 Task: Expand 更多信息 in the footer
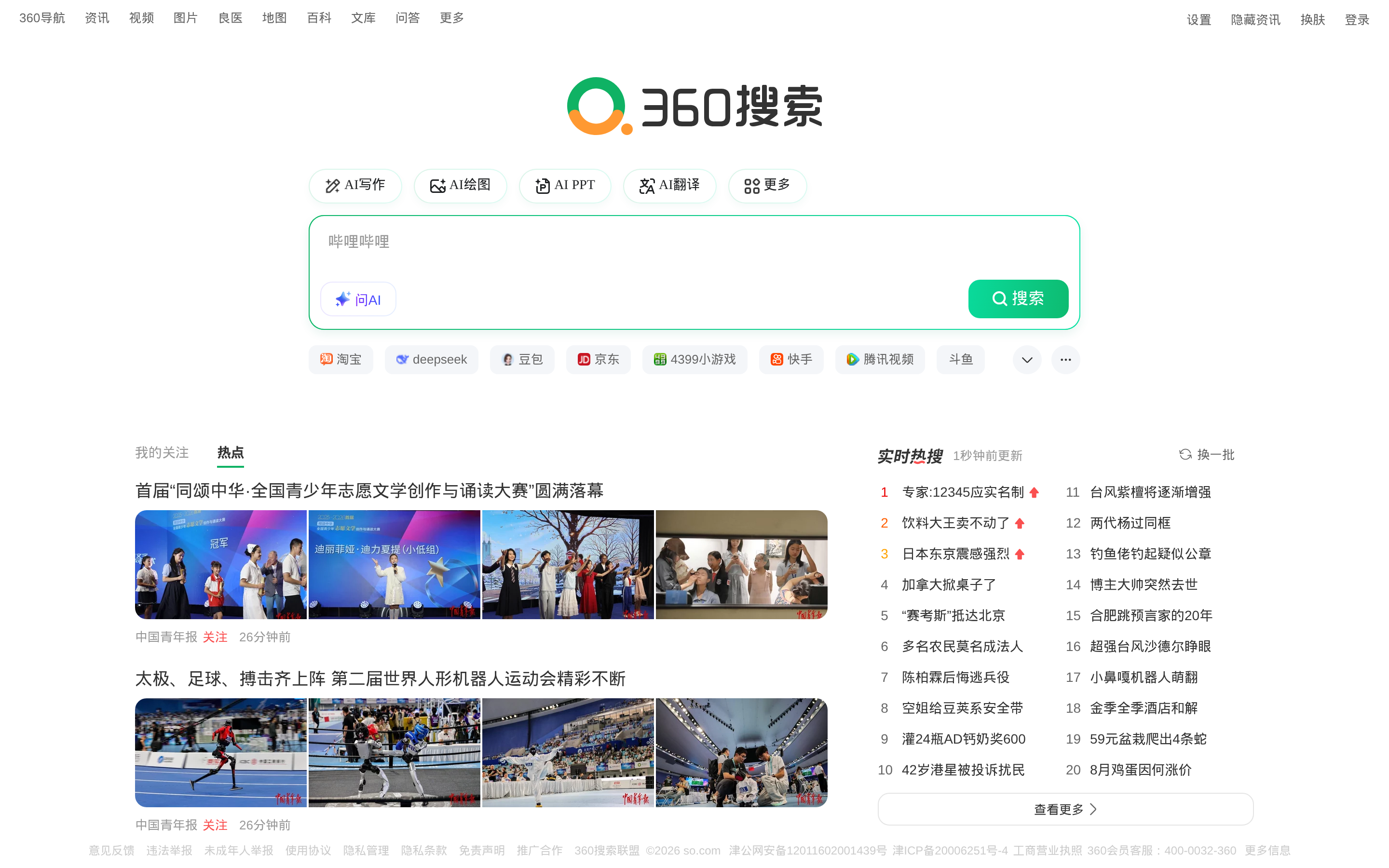(1267, 850)
